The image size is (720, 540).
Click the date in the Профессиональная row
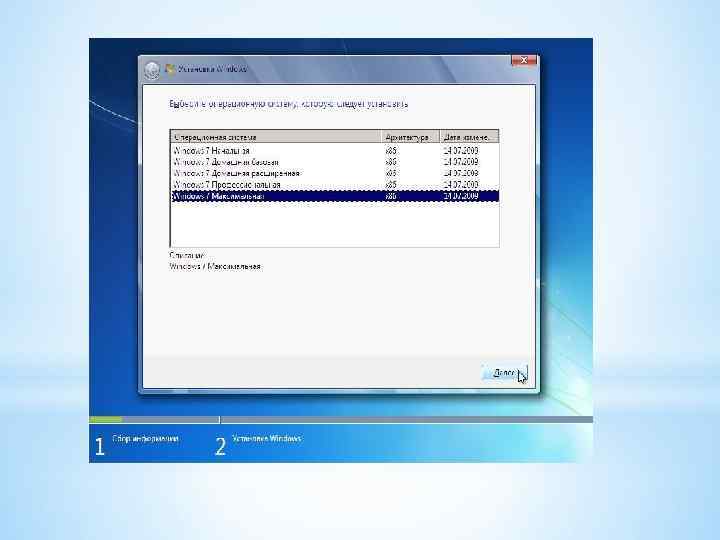tap(461, 185)
